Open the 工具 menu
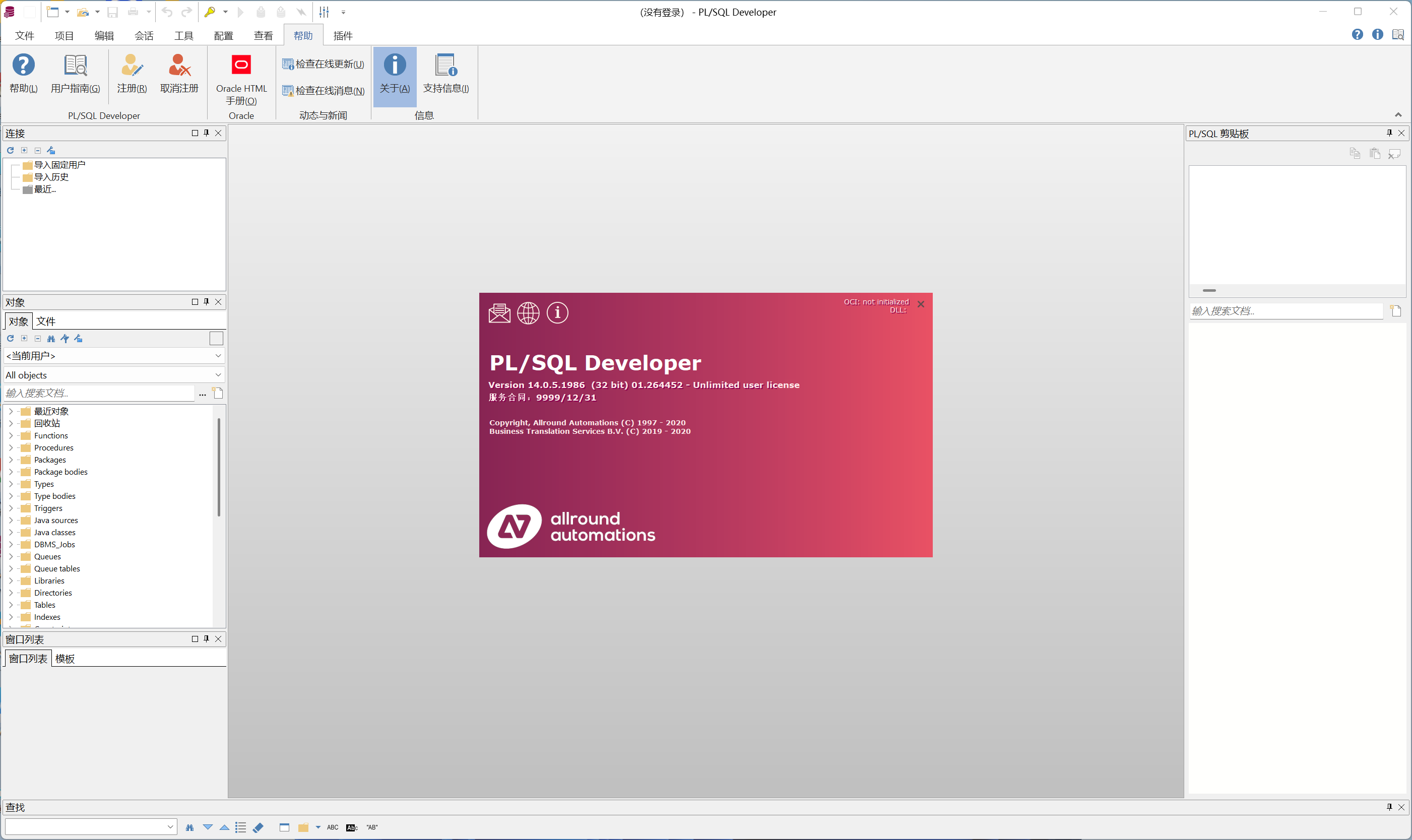Screen dimensions: 1412x840 183,35
